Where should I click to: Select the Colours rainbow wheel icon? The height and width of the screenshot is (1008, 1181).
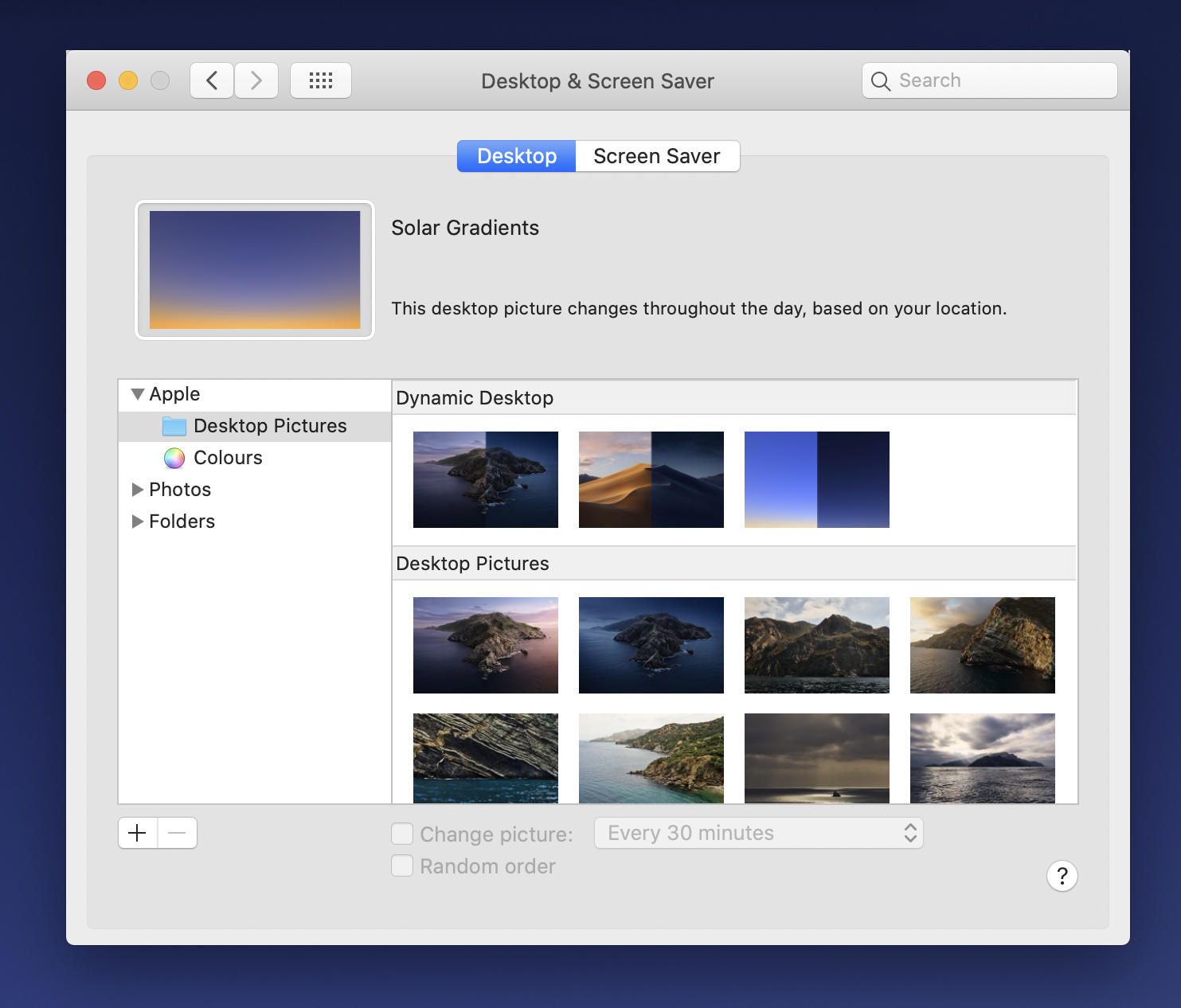(174, 458)
